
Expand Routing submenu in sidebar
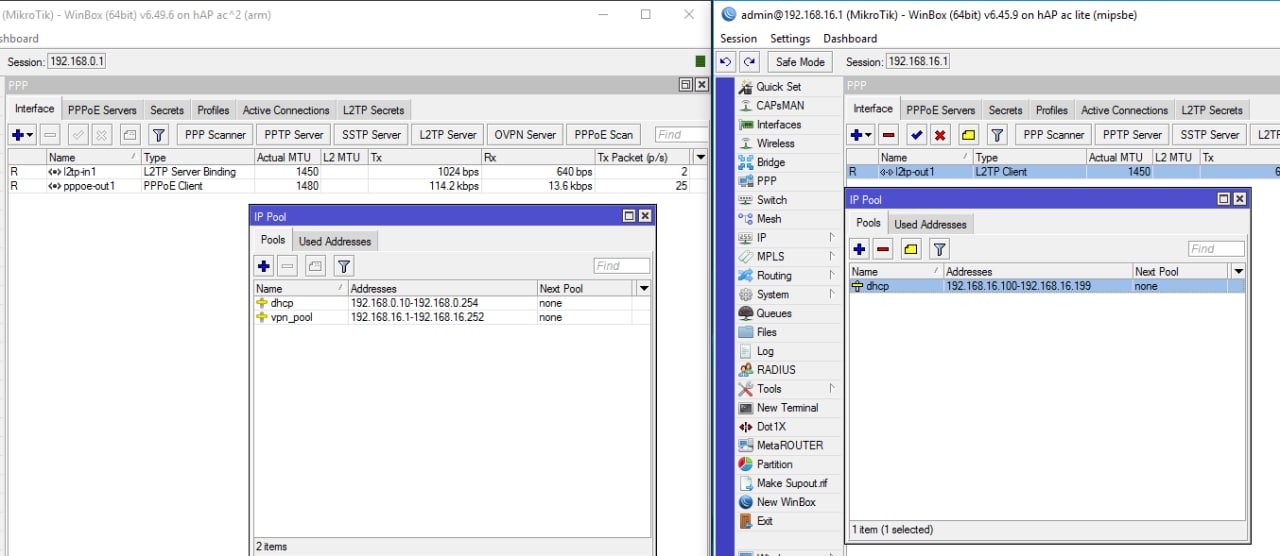pyautogui.click(x=832, y=276)
